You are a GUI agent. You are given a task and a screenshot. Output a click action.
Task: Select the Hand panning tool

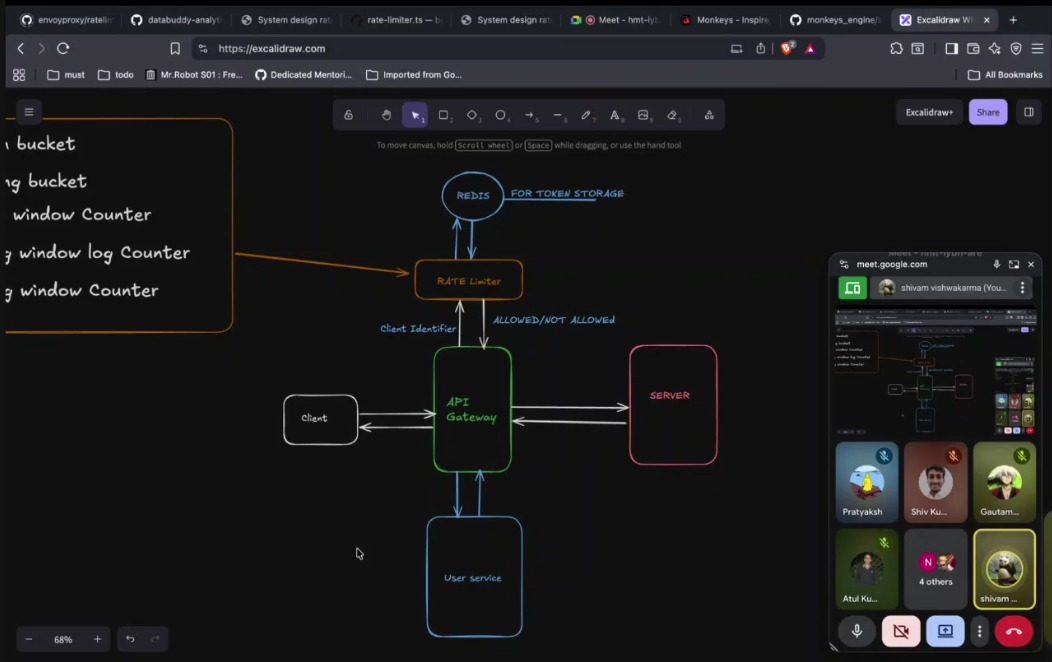pyautogui.click(x=386, y=115)
